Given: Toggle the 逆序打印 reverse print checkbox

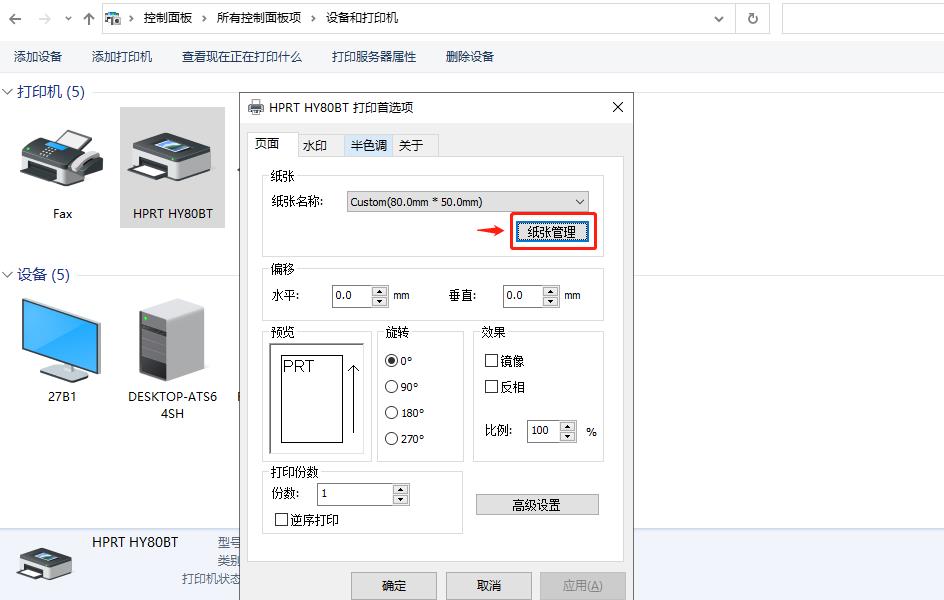Looking at the screenshot, I should [281, 519].
